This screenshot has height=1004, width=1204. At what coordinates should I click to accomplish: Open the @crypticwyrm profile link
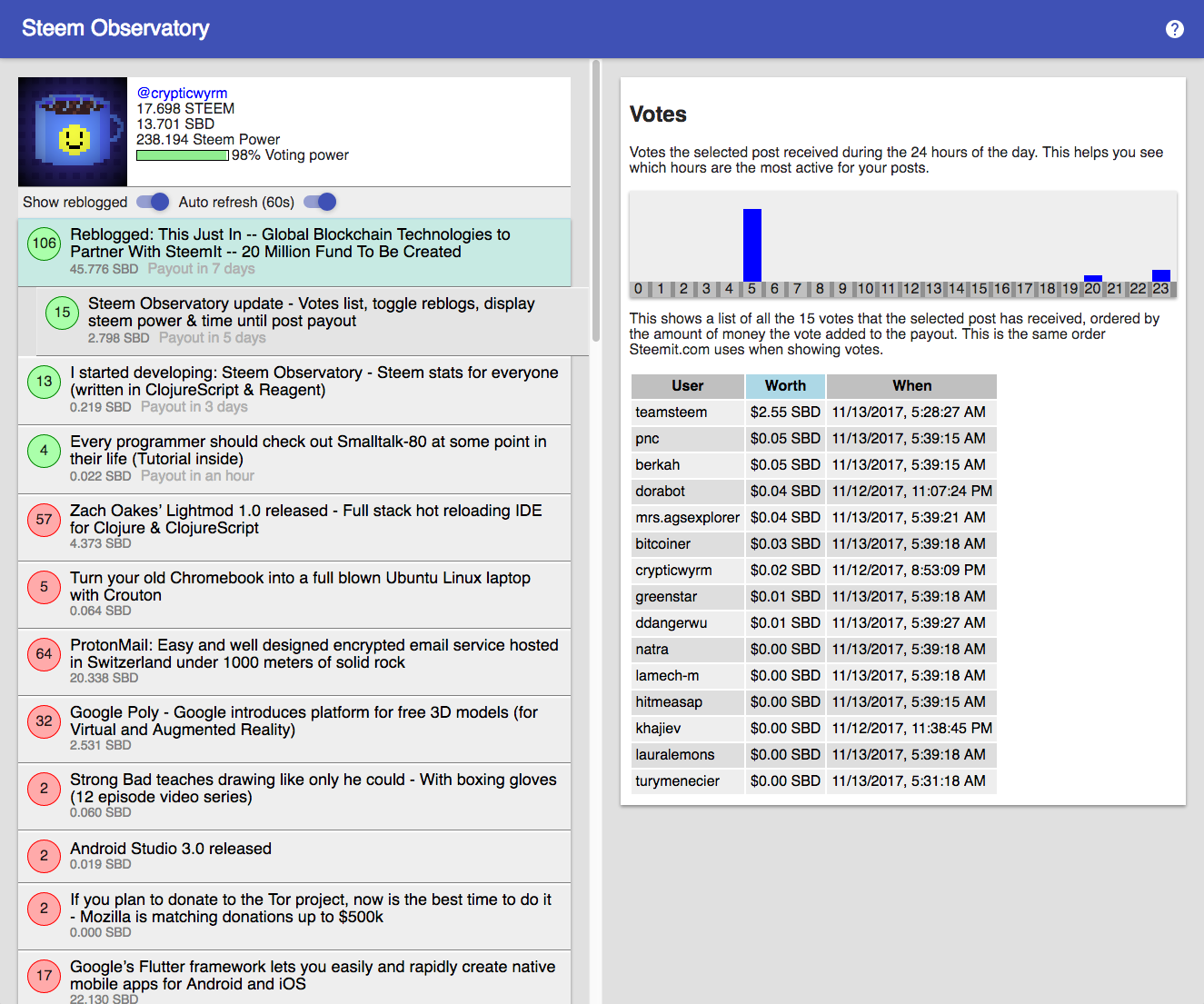pyautogui.click(x=182, y=93)
